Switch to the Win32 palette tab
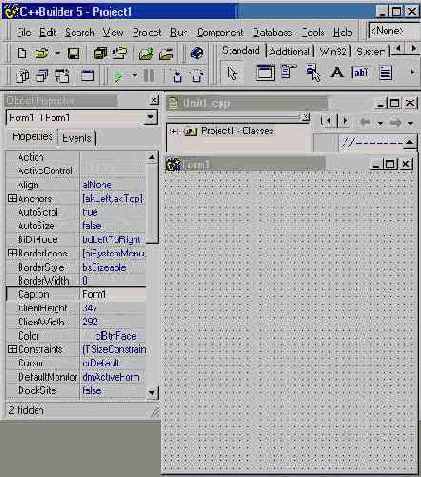This screenshot has height=477, width=421. pyautogui.click(x=333, y=52)
